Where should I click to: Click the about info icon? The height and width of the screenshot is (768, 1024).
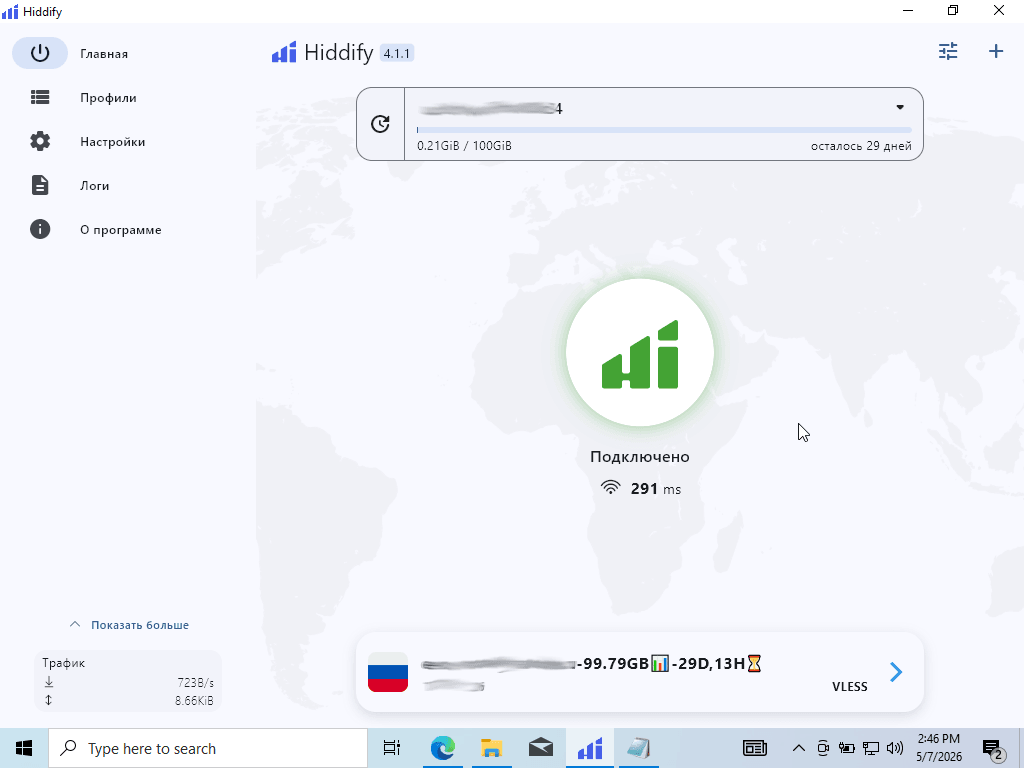coord(40,229)
